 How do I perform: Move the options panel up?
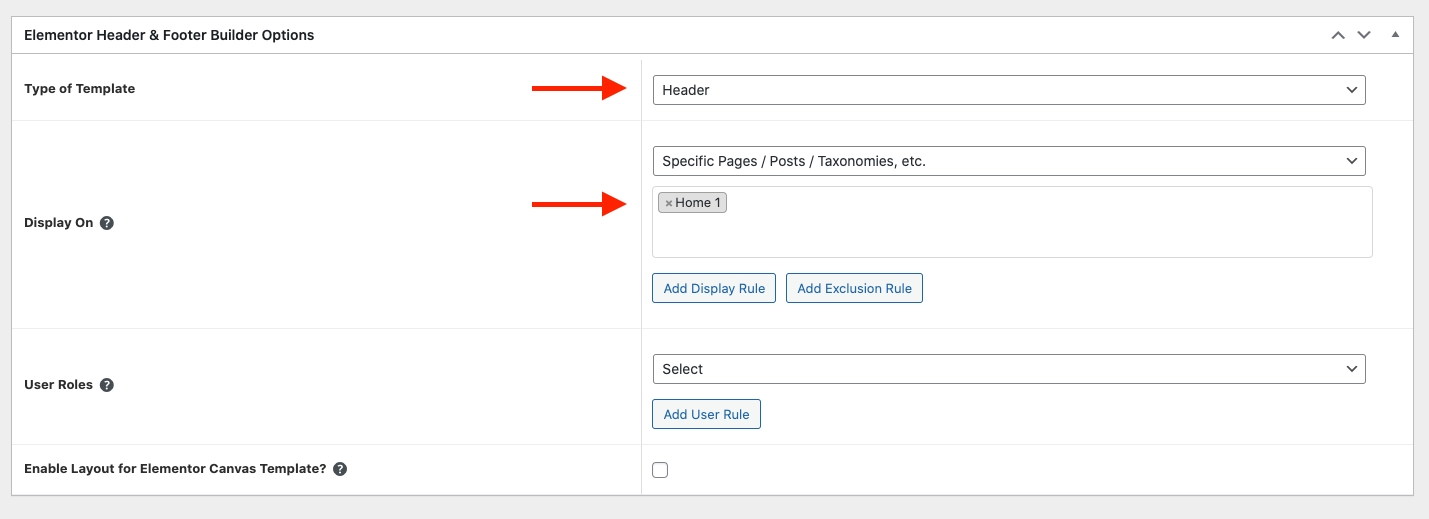click(x=1338, y=35)
